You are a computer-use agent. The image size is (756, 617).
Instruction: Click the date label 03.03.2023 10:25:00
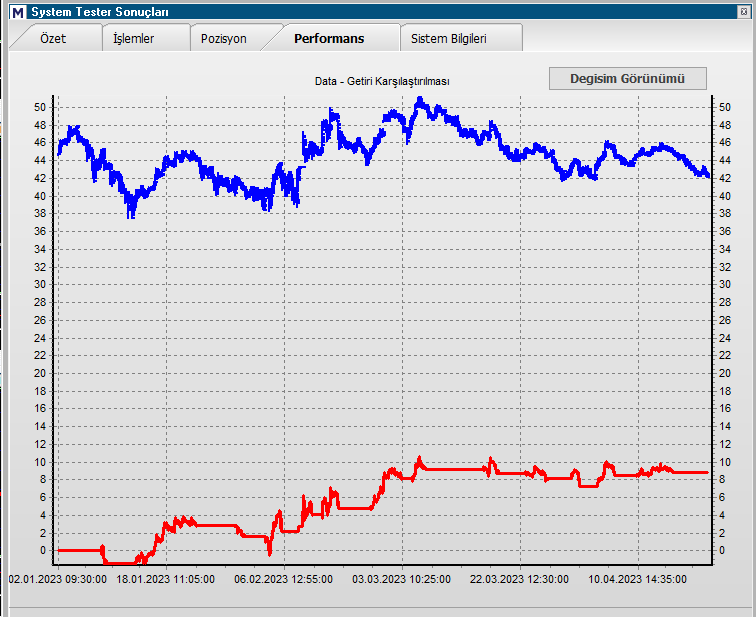402,579
